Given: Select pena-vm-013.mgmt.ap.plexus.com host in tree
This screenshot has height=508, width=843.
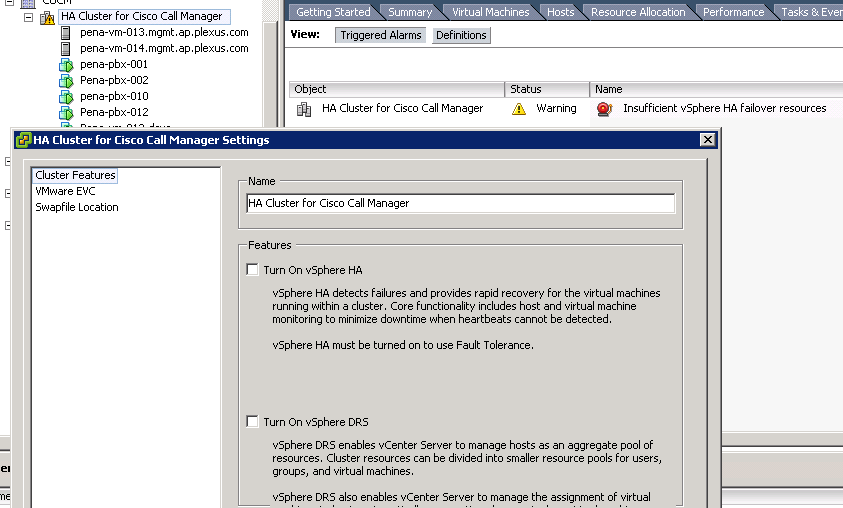Looking at the screenshot, I should pyautogui.click(x=164, y=33).
